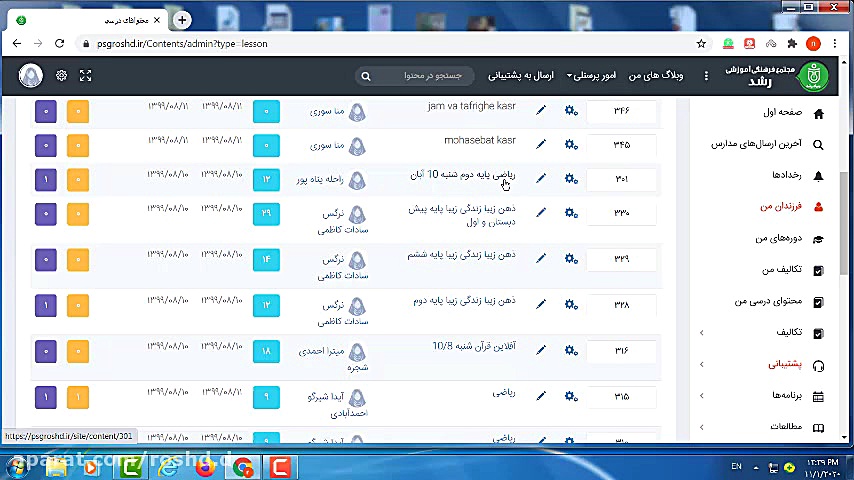The image size is (854, 480).
Task: Click cyan count badge 14 in row 329
Action: coord(266,259)
